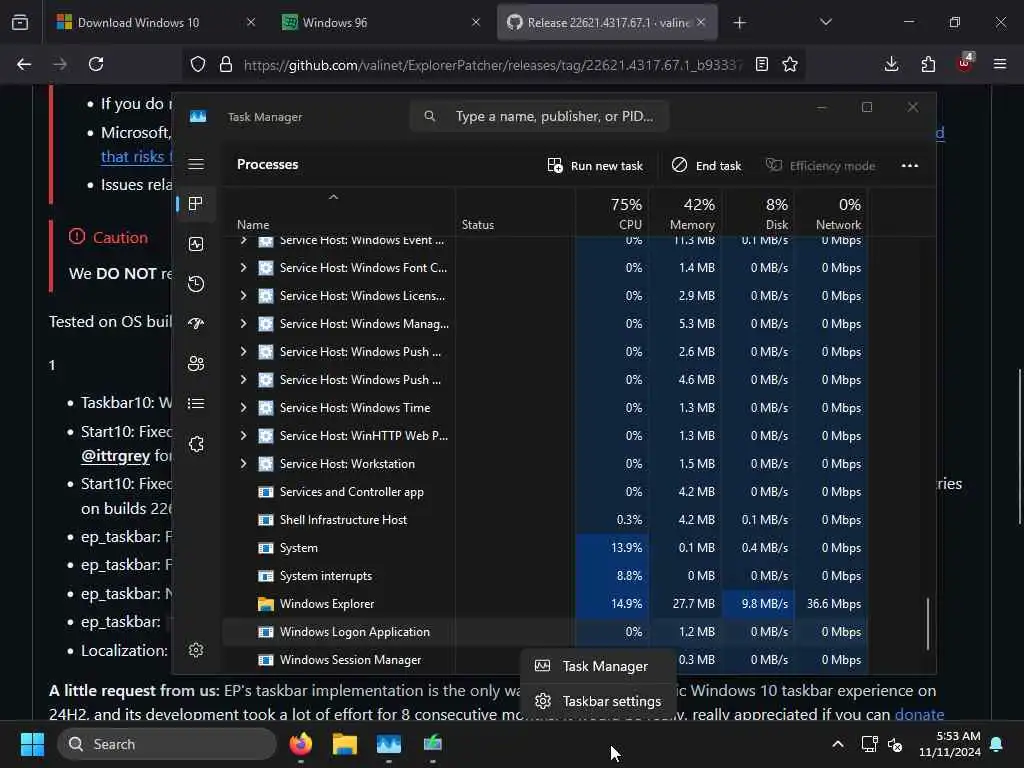Open Firefox downloads panel

click(x=891, y=64)
